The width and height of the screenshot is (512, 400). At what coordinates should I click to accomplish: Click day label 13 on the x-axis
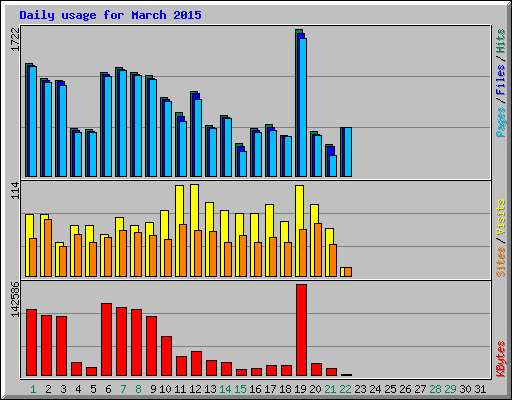[210, 389]
